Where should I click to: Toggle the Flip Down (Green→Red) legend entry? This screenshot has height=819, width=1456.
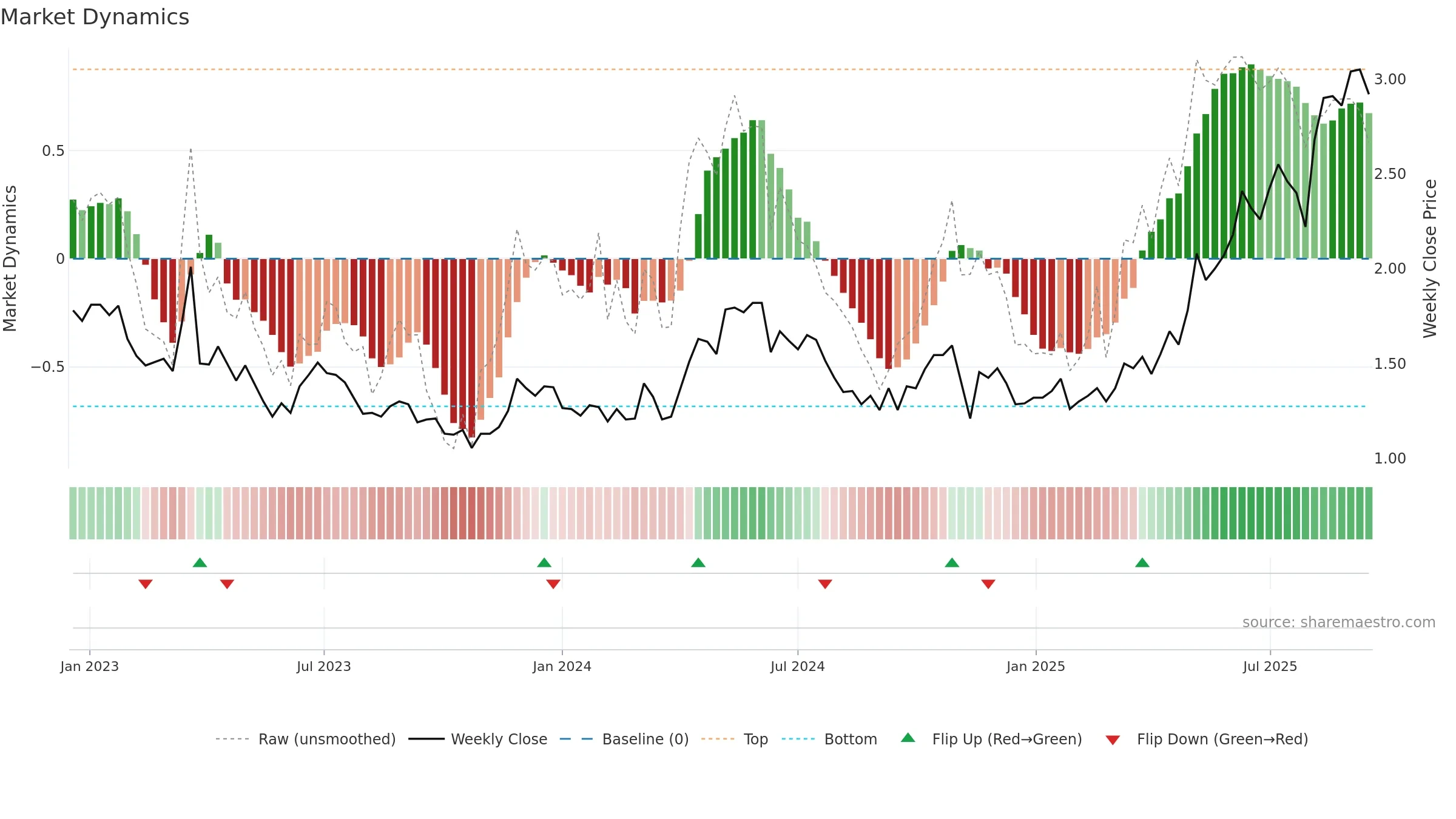click(x=1206, y=739)
